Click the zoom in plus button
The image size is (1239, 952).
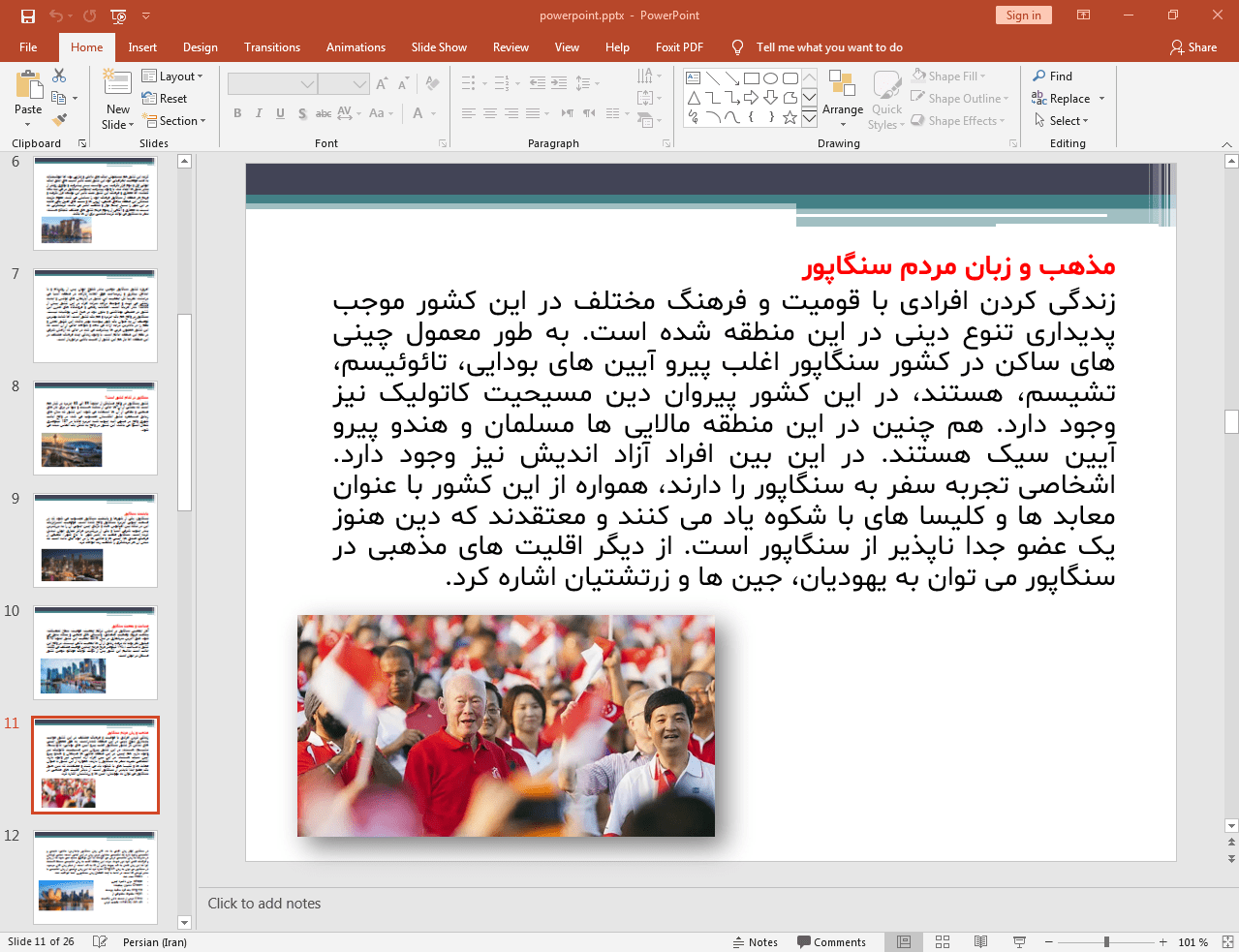click(x=1163, y=942)
